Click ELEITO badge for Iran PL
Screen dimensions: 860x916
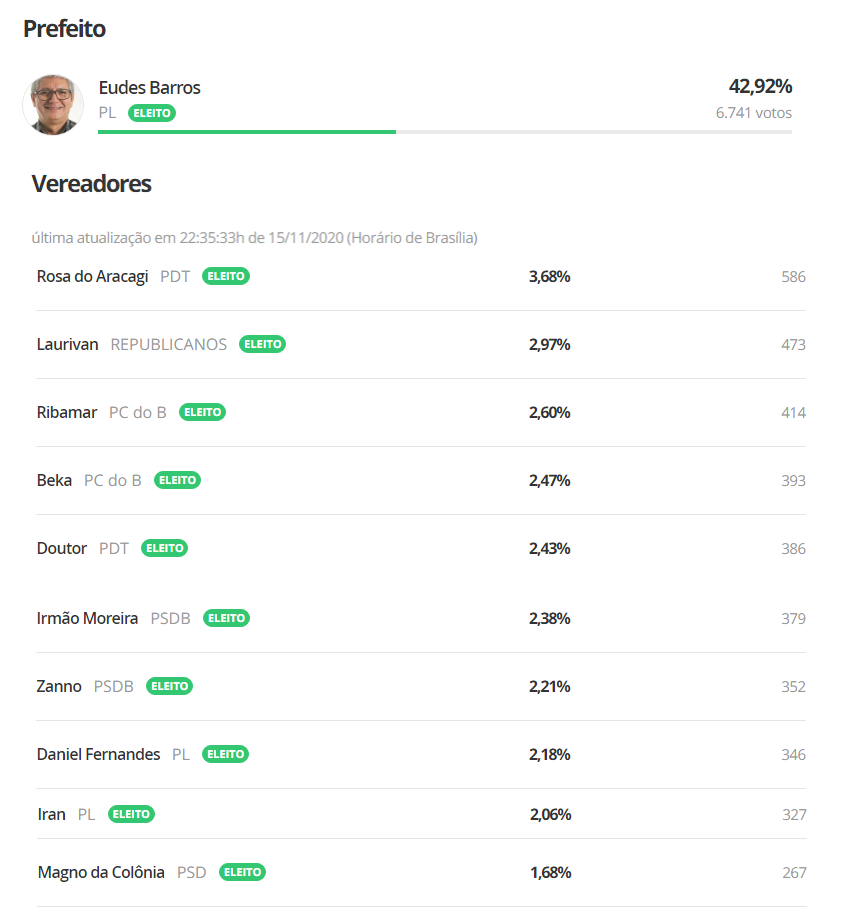pyautogui.click(x=131, y=814)
